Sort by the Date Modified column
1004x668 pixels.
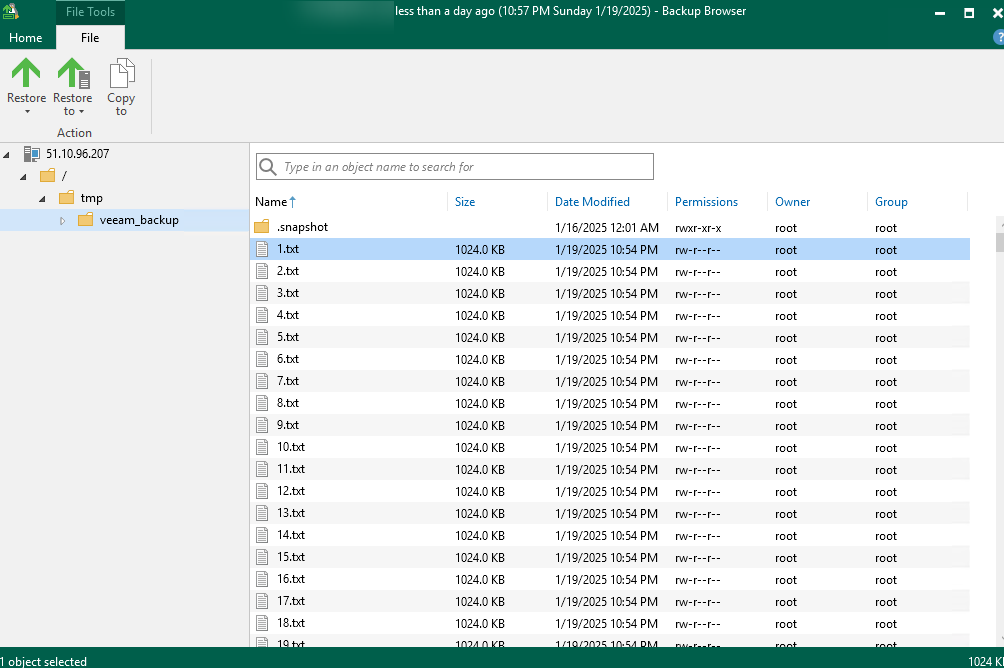click(592, 202)
